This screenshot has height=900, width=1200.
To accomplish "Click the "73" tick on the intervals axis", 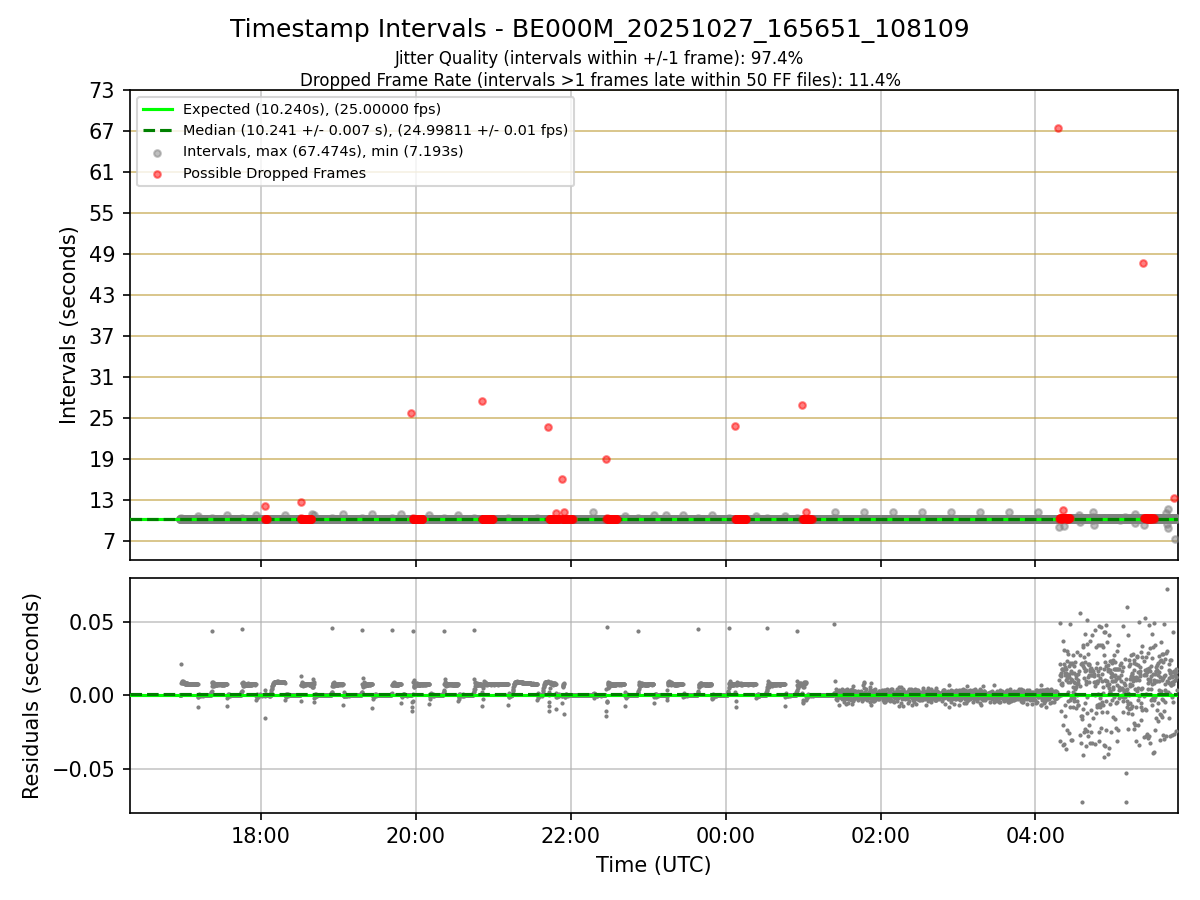I will point(104,91).
